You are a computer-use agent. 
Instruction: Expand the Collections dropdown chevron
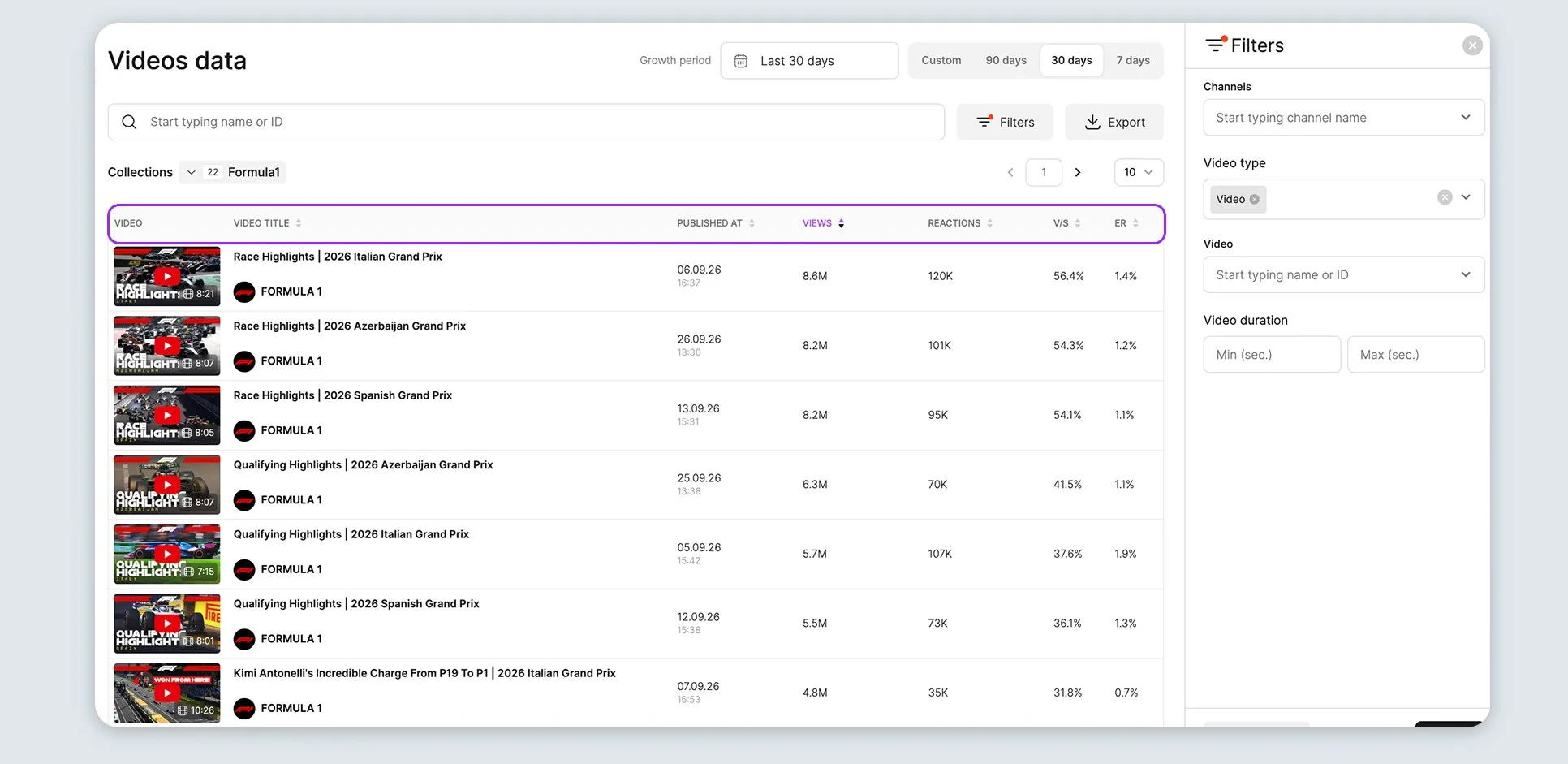pos(191,172)
